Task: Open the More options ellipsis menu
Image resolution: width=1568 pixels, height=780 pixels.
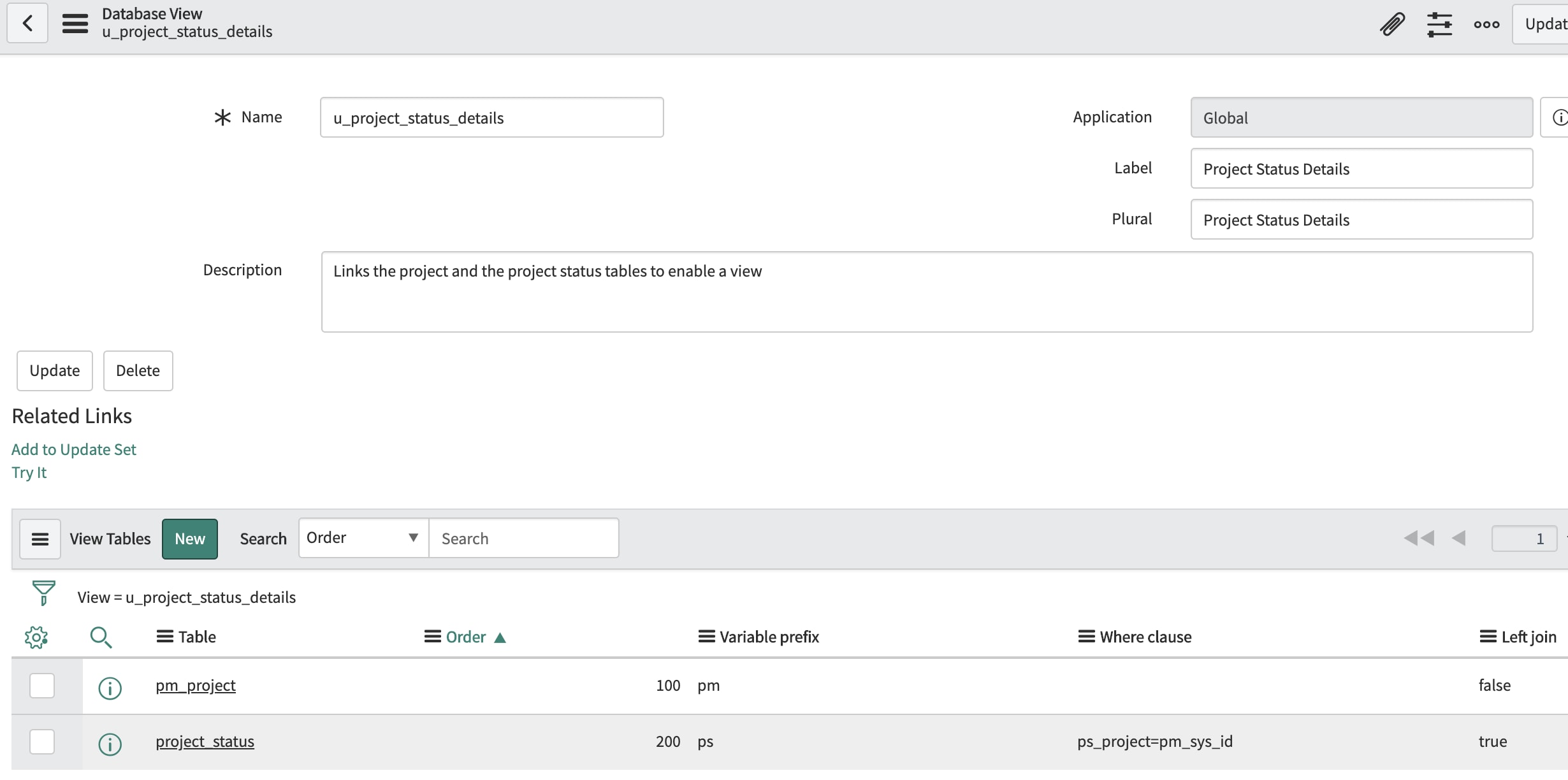Action: coord(1486,24)
